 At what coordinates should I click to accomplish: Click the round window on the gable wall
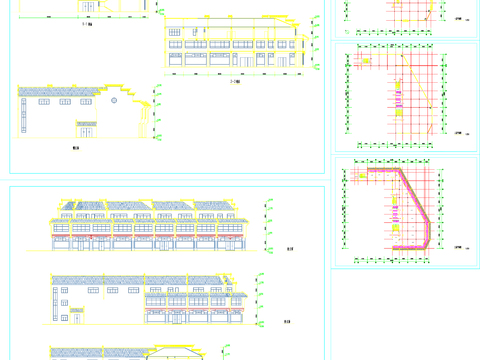coord(114,100)
